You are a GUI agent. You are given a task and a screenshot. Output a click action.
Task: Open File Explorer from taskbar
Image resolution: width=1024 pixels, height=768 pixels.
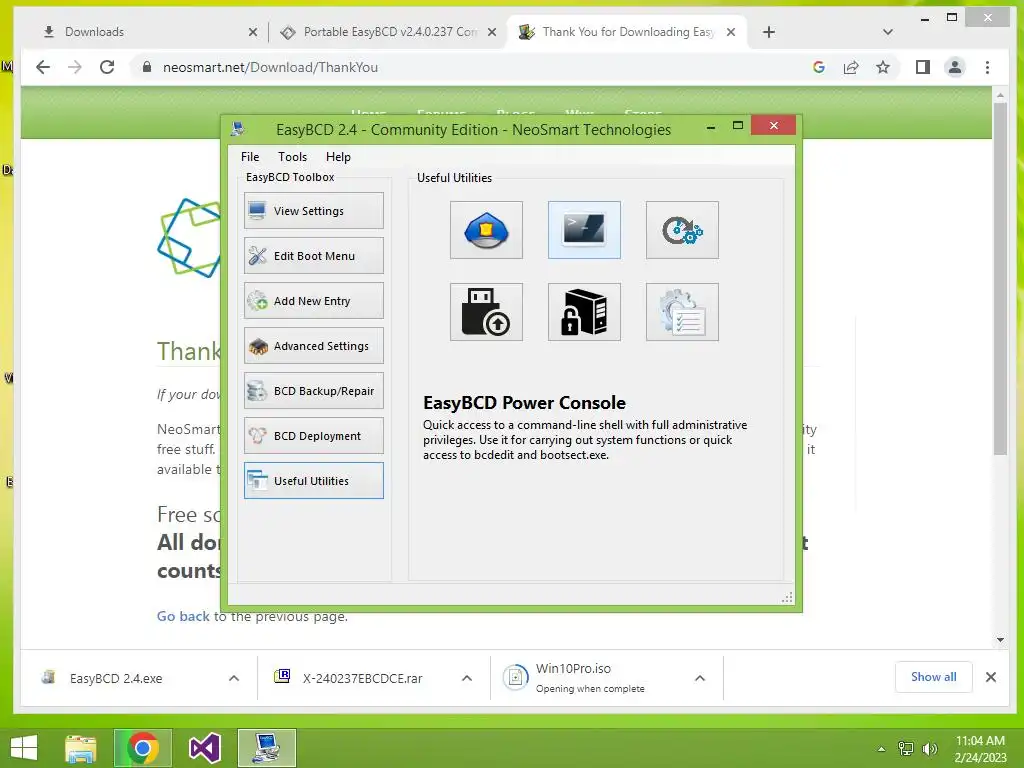coord(80,748)
